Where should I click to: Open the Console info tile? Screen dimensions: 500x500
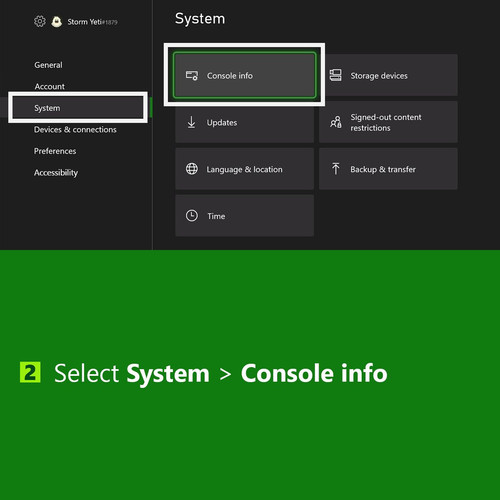point(244,75)
